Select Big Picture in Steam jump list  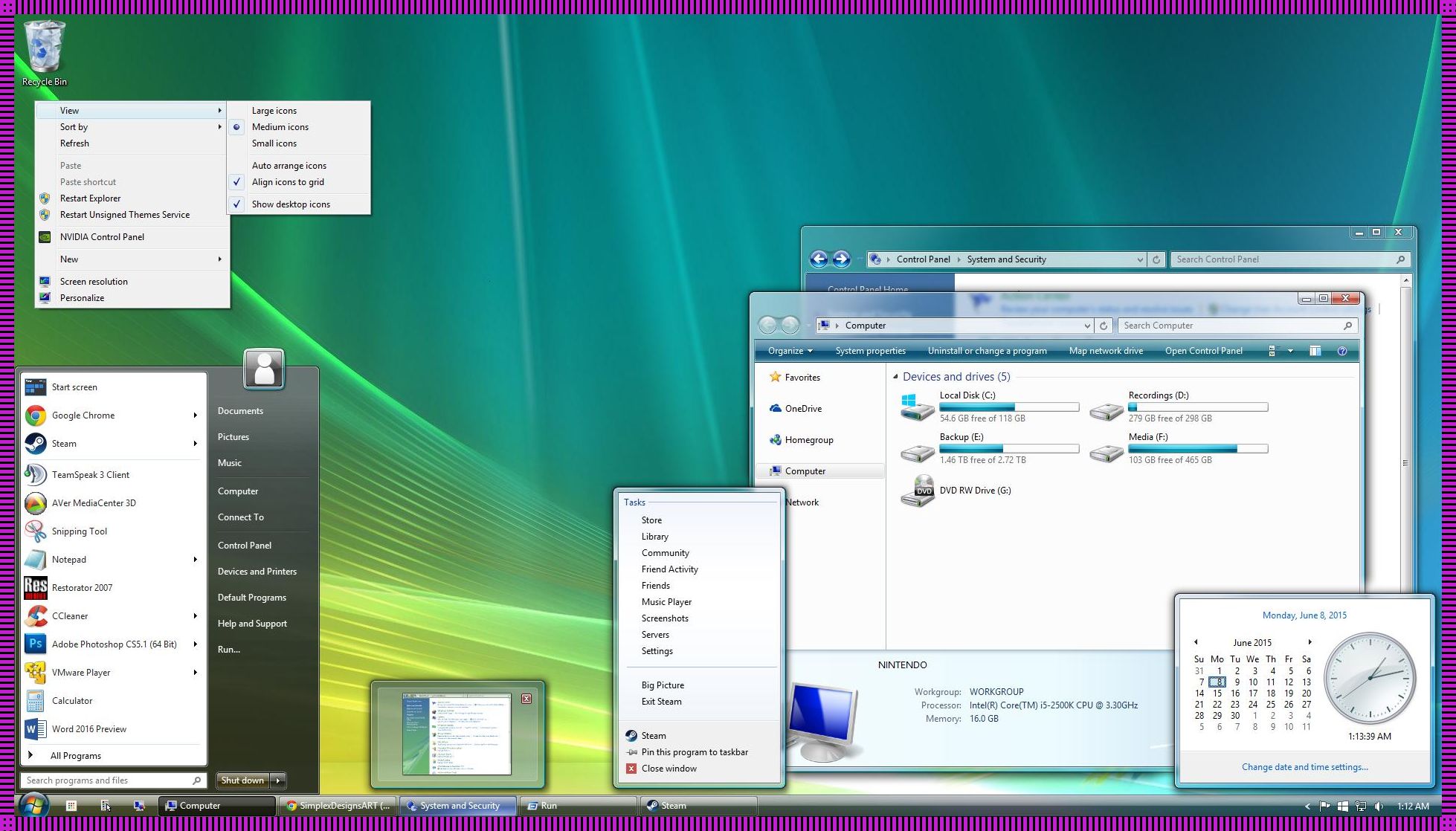(x=698, y=685)
